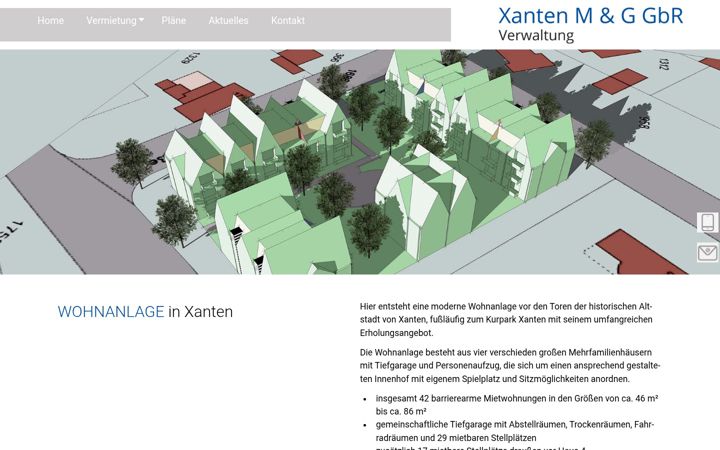Click the envelope email icon on right edge
The height and width of the screenshot is (450, 720).
[708, 253]
